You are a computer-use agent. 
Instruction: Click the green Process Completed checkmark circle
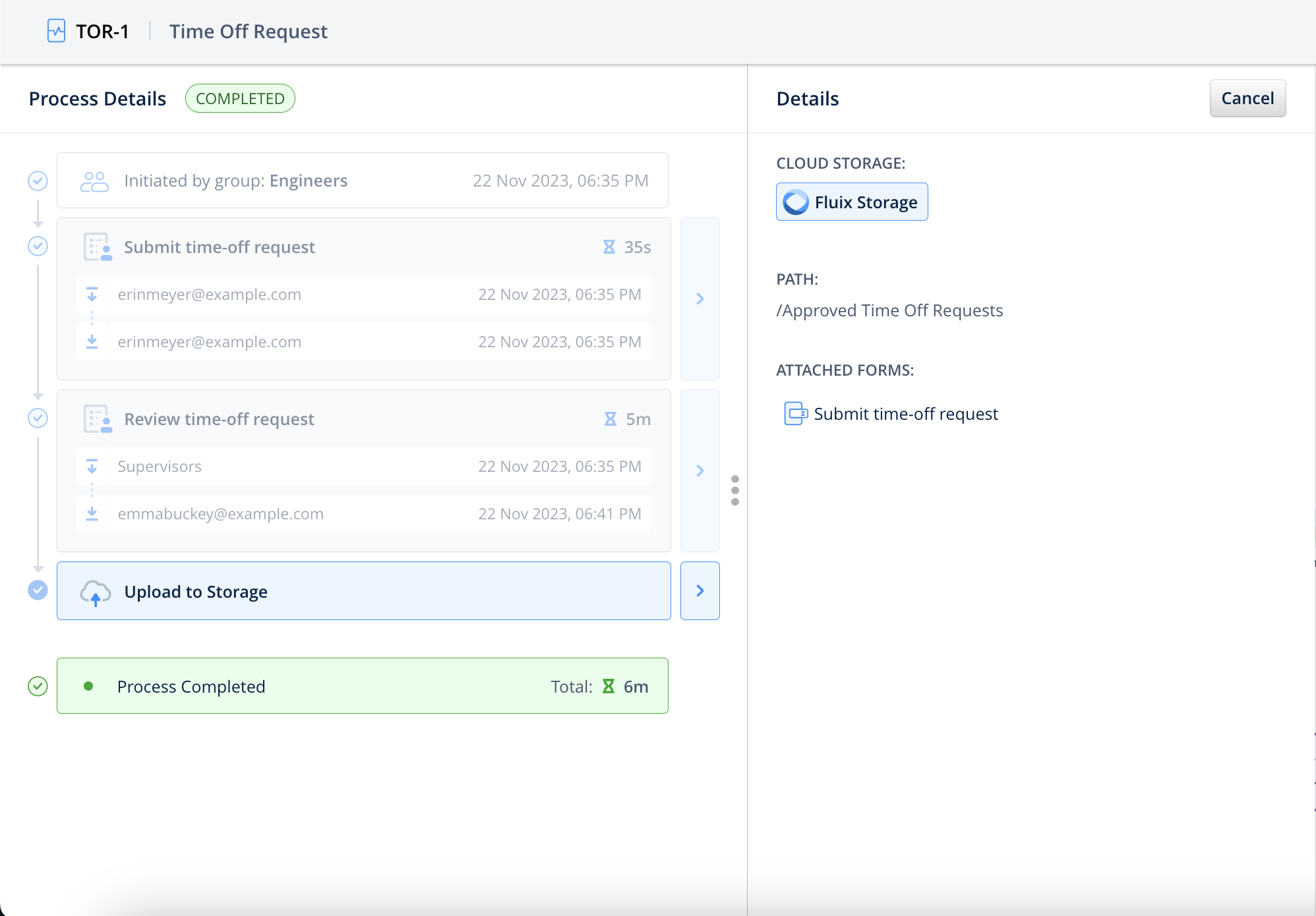(38, 686)
